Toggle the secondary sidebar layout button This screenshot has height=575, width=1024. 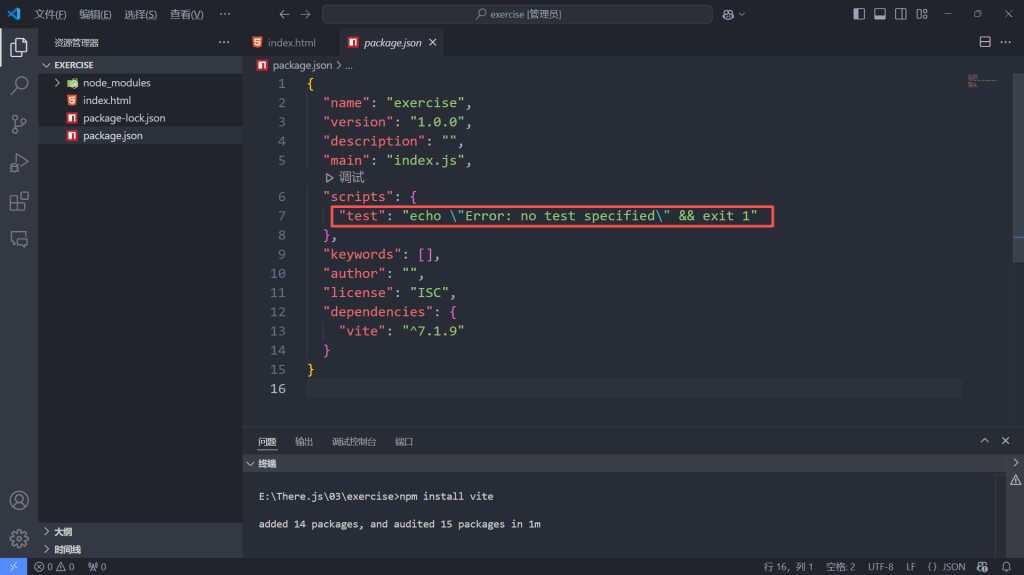[x=901, y=14]
